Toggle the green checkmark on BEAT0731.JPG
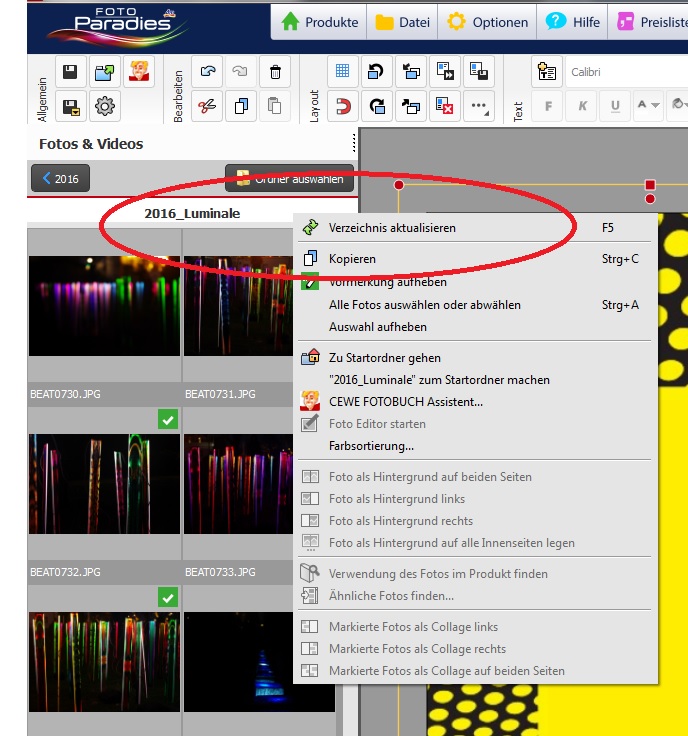This screenshot has height=736, width=688. (x=324, y=420)
